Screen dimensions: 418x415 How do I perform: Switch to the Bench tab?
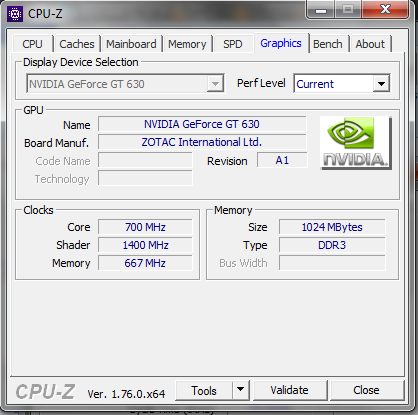click(328, 44)
